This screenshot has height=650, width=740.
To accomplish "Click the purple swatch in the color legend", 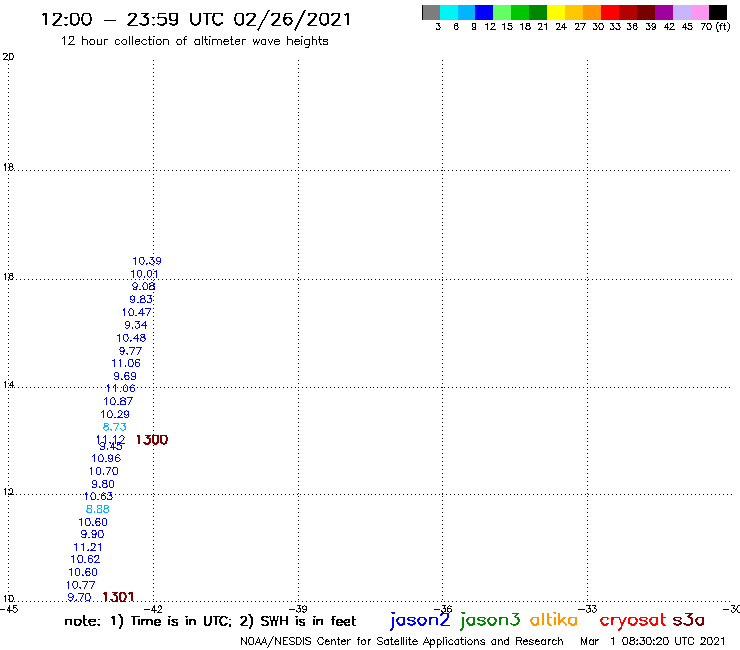I will pyautogui.click(x=663, y=12).
